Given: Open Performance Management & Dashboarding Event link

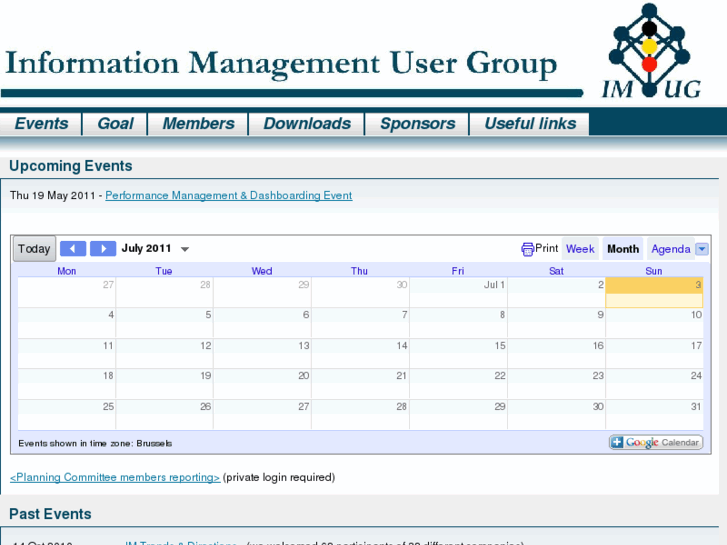Looking at the screenshot, I should 228,196.
